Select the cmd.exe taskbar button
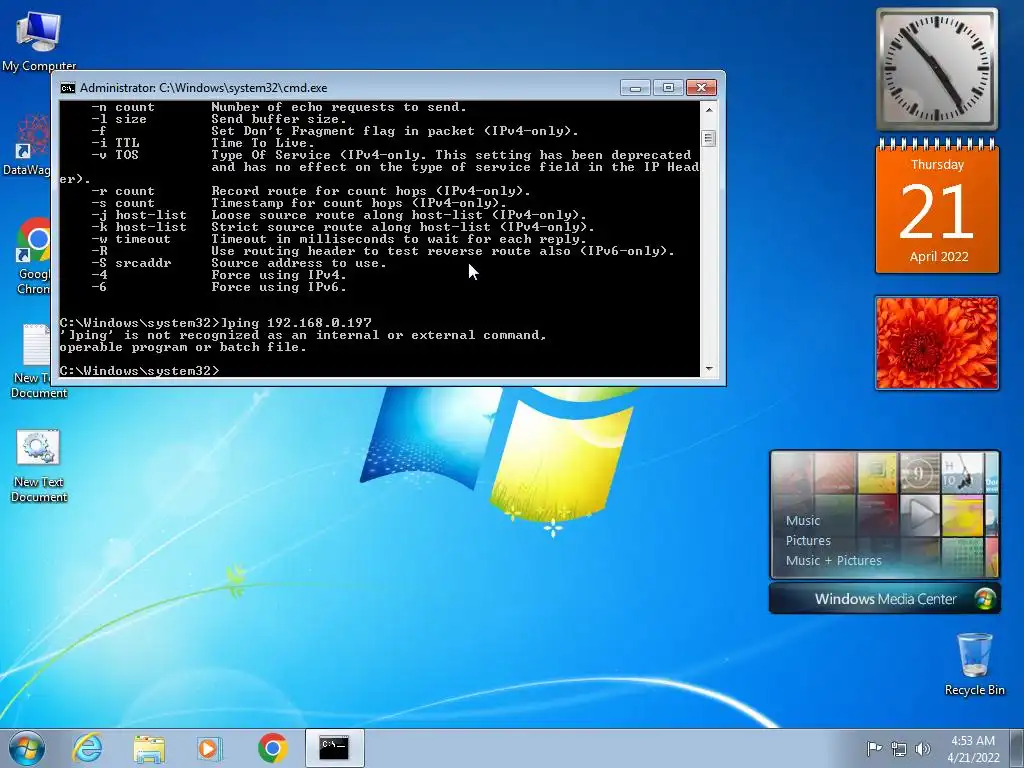The height and width of the screenshot is (768, 1024). click(334, 748)
